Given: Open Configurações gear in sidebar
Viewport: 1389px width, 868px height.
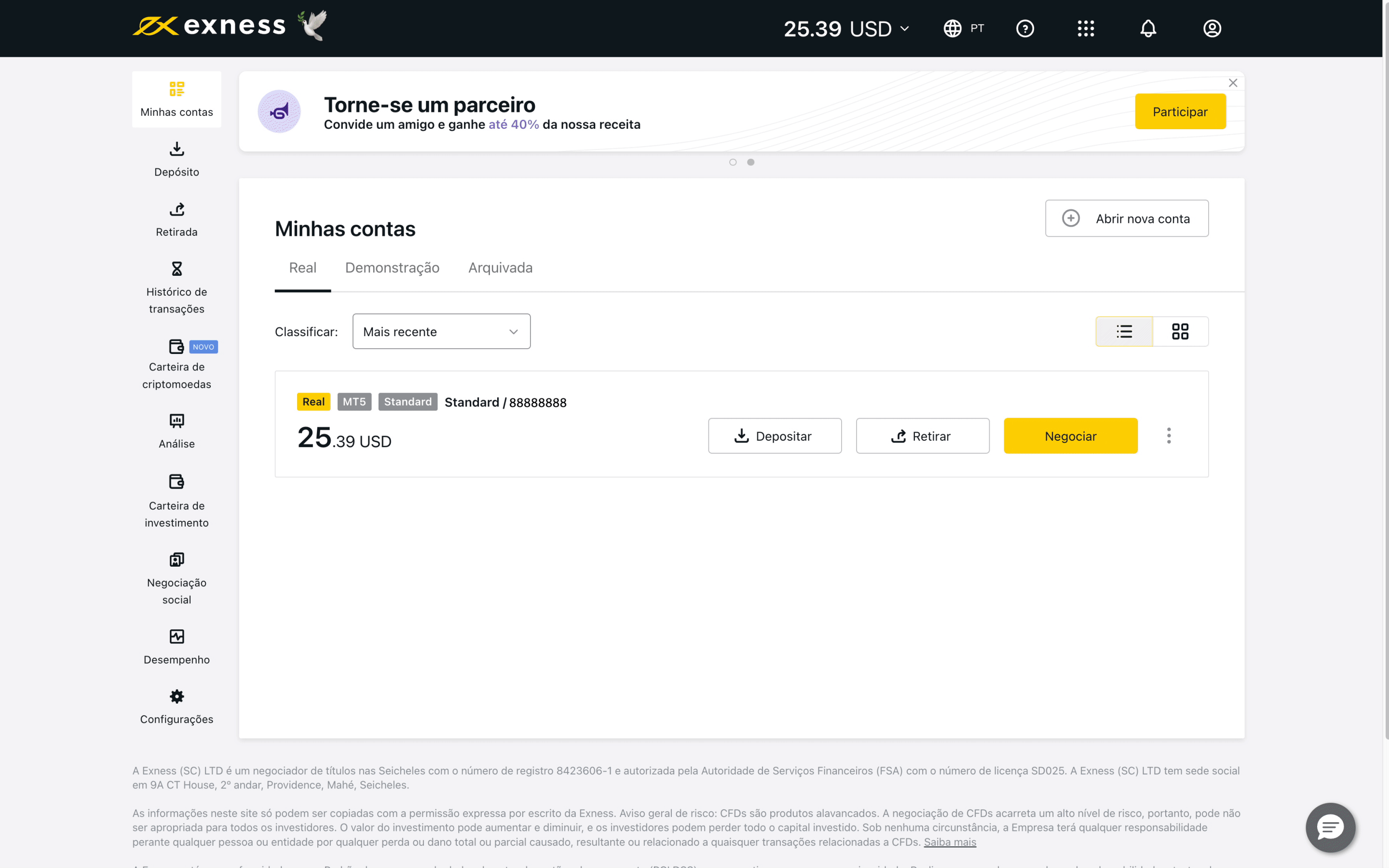Looking at the screenshot, I should (x=177, y=706).
